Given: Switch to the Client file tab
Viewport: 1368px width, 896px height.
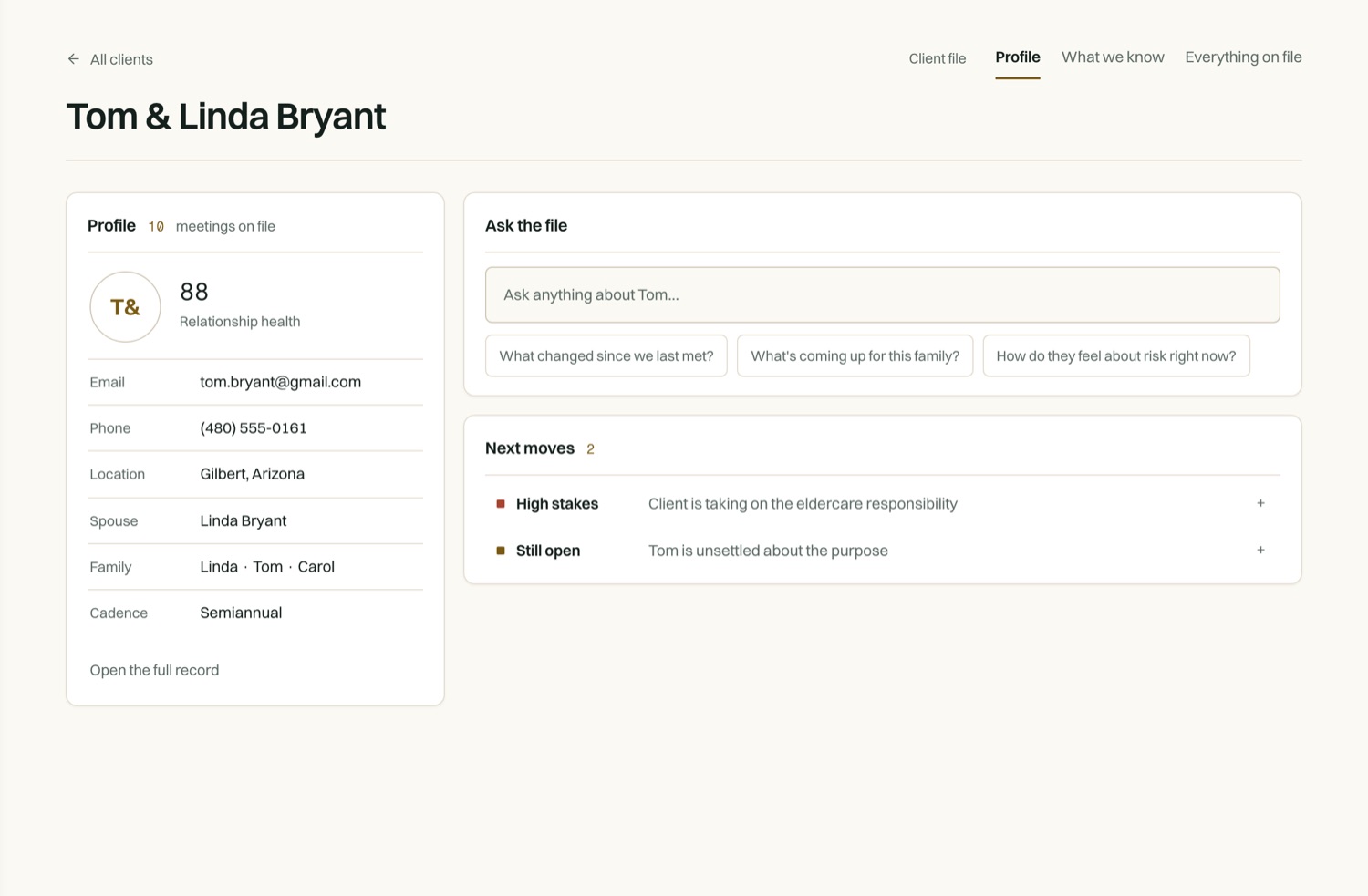Looking at the screenshot, I should (937, 58).
